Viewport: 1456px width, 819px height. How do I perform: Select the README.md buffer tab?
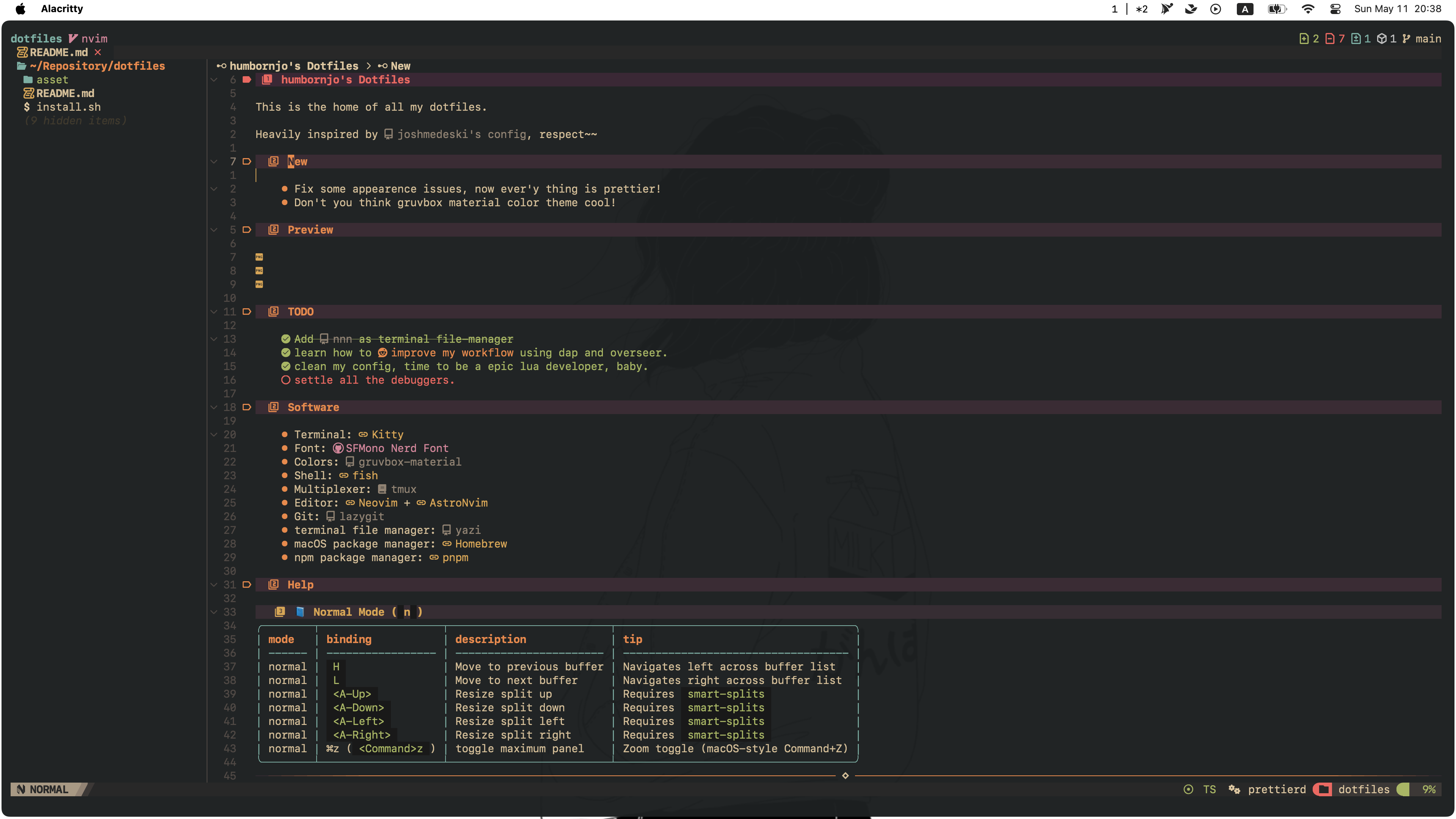point(58,52)
